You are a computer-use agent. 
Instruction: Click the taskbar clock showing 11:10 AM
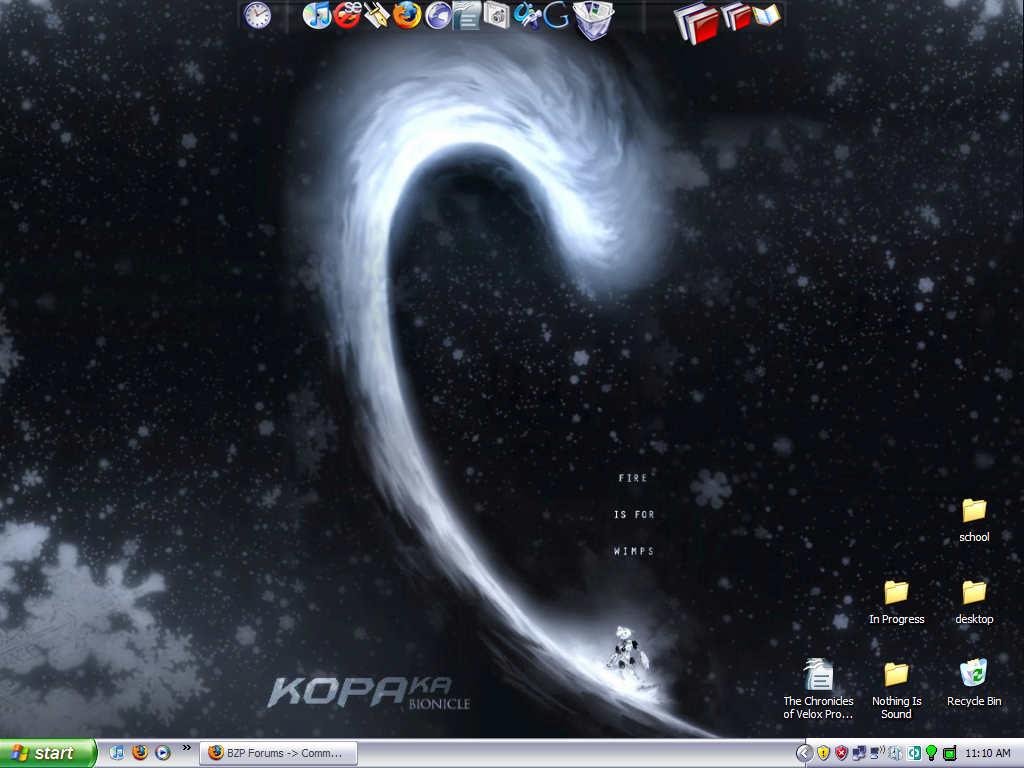point(989,753)
